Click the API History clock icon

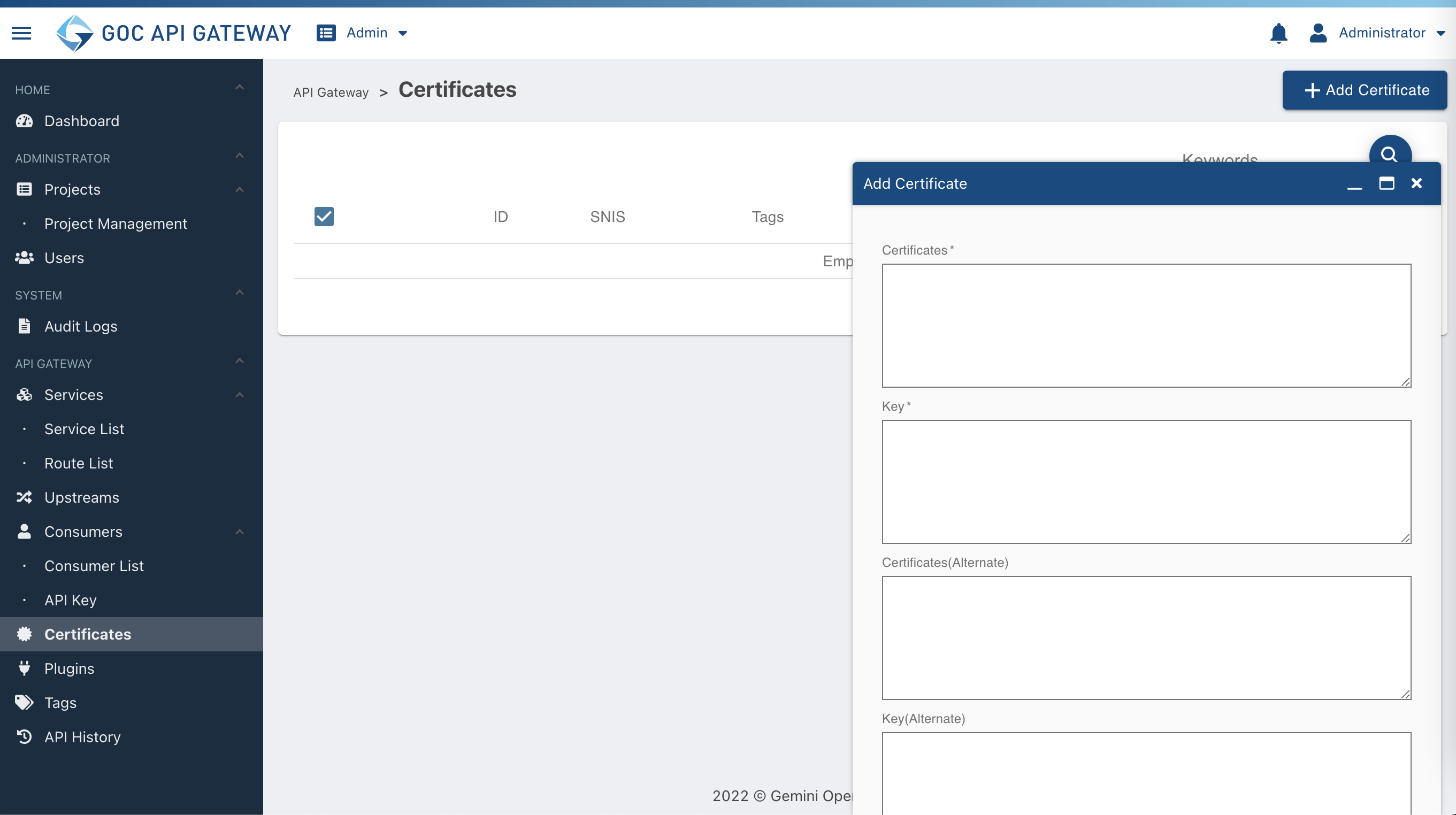coord(24,737)
